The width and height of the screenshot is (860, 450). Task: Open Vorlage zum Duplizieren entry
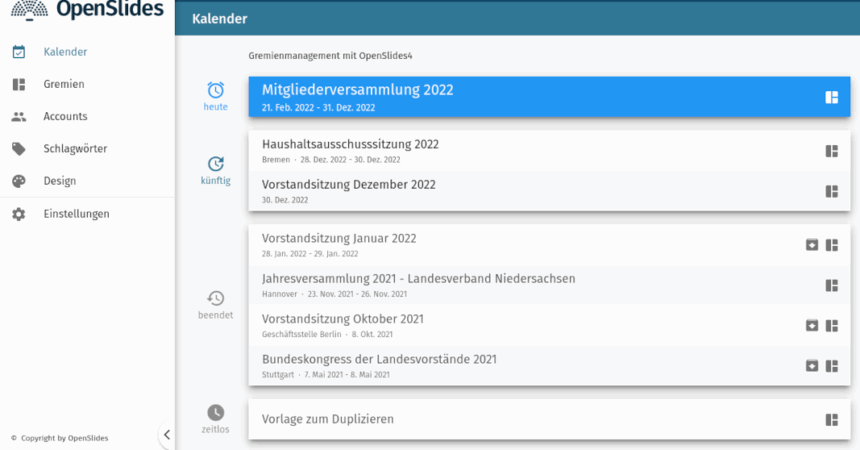click(x=549, y=419)
